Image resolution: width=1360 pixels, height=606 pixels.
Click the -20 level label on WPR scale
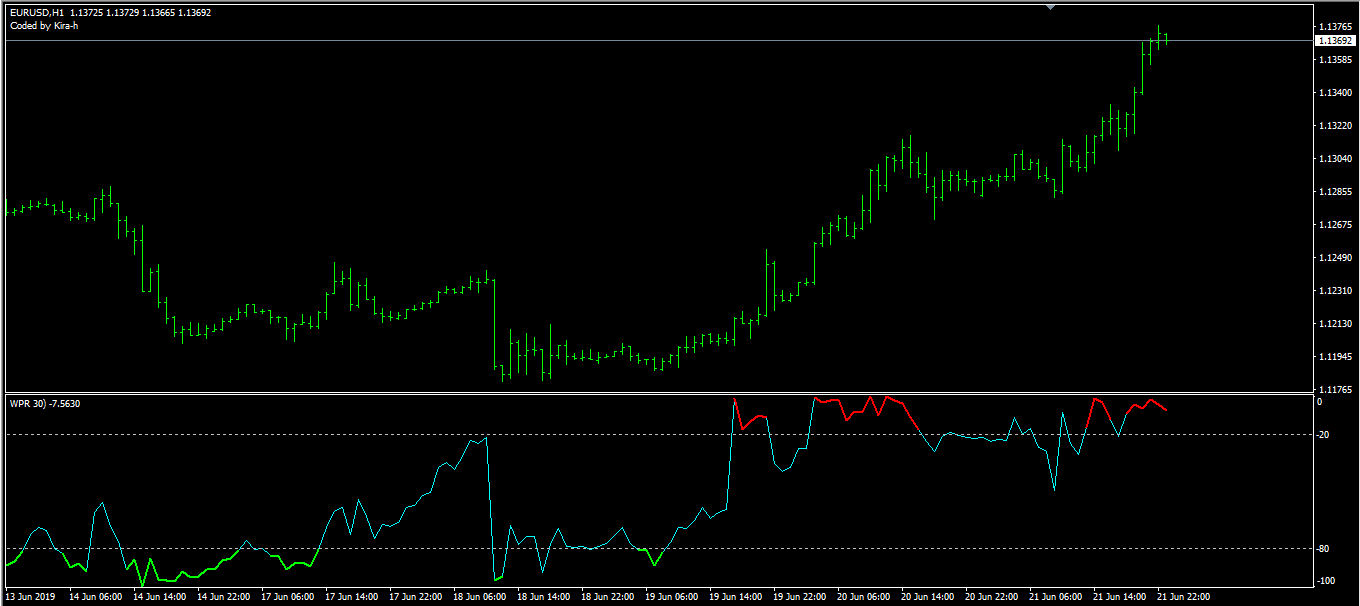point(1324,435)
